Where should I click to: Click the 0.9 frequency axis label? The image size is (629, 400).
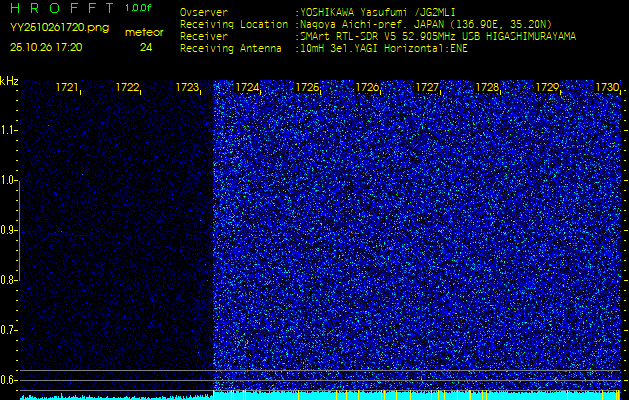point(7,231)
